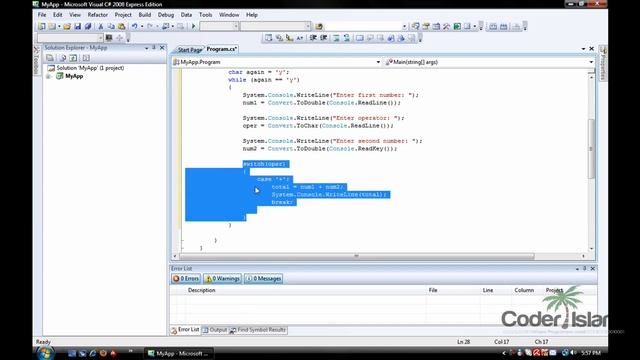Screen dimensions: 640x360
Task: Start debugging with the green play icon
Action: [193, 27]
